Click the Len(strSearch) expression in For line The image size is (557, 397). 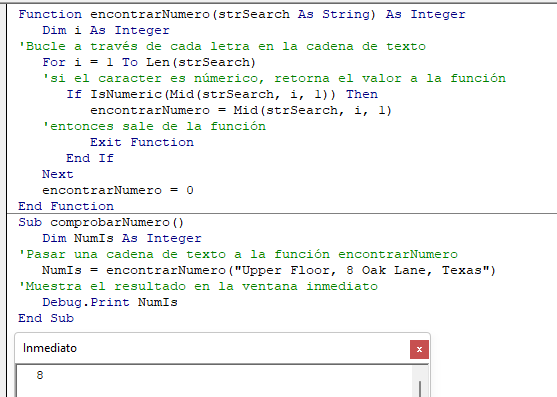[201, 62]
